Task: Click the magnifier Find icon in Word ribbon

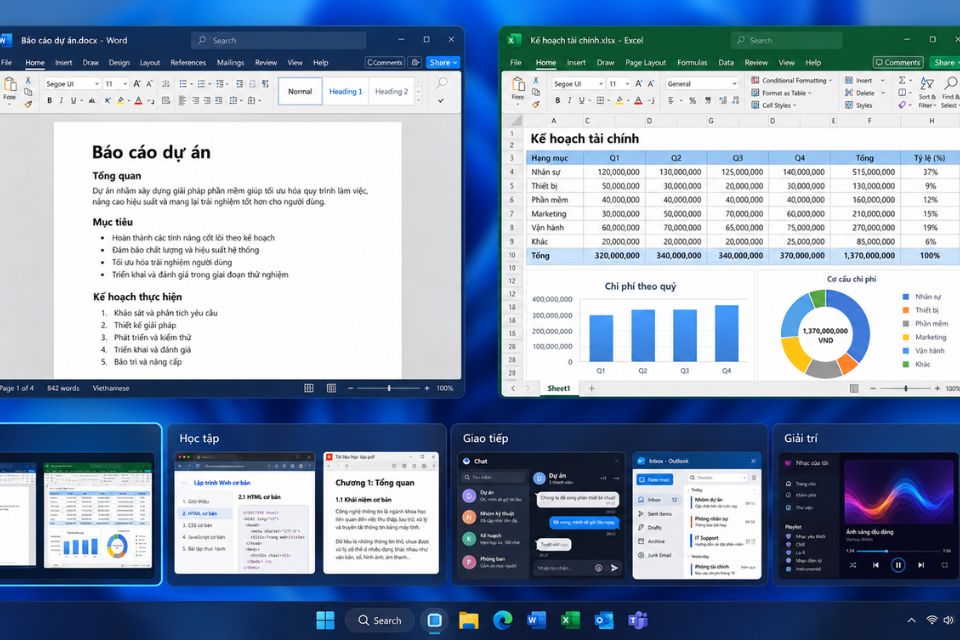Action: [x=441, y=82]
